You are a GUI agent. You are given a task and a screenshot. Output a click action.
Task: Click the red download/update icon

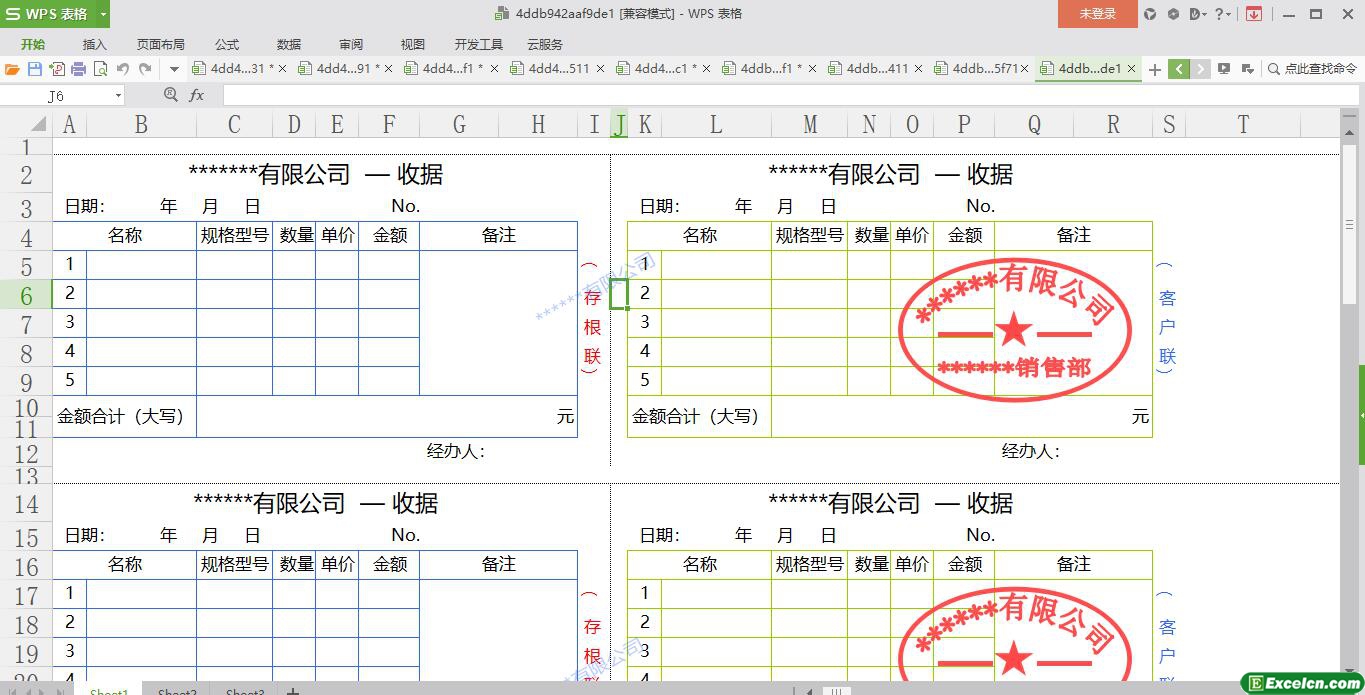[x=1253, y=14]
